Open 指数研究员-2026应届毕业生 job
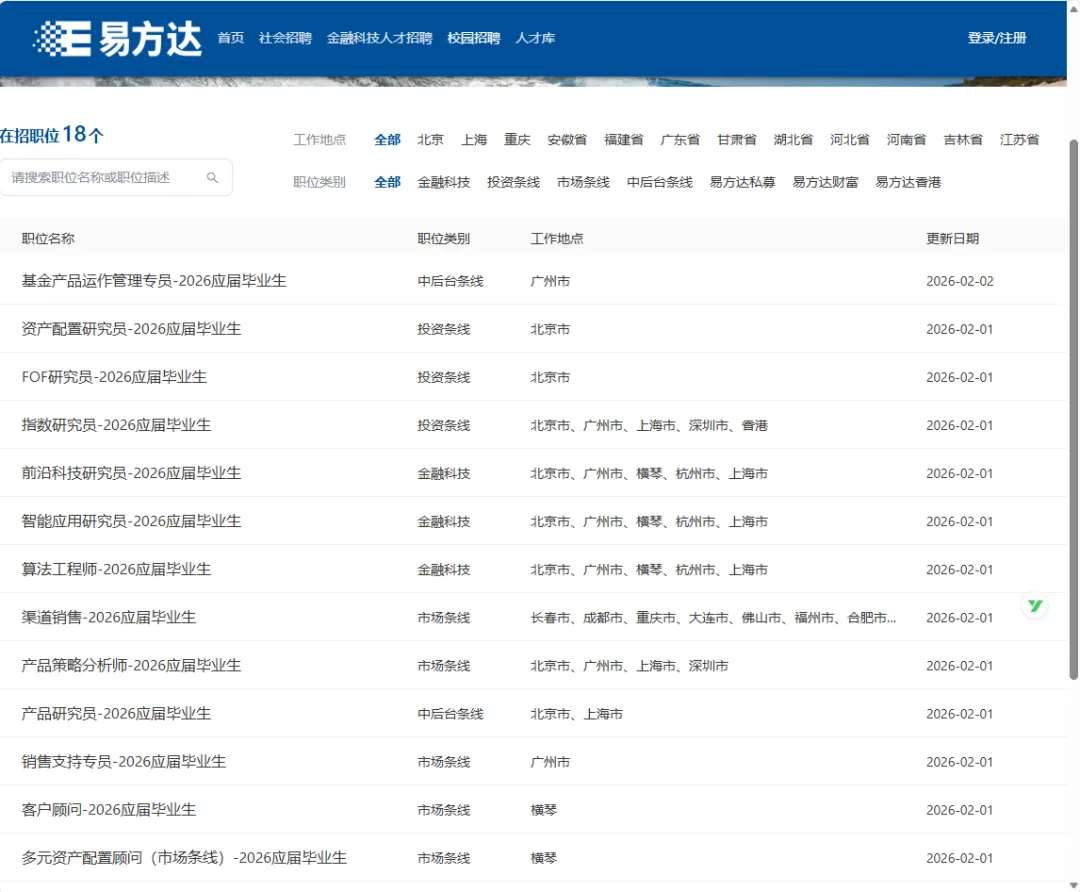This screenshot has height=892, width=1080. 116,425
